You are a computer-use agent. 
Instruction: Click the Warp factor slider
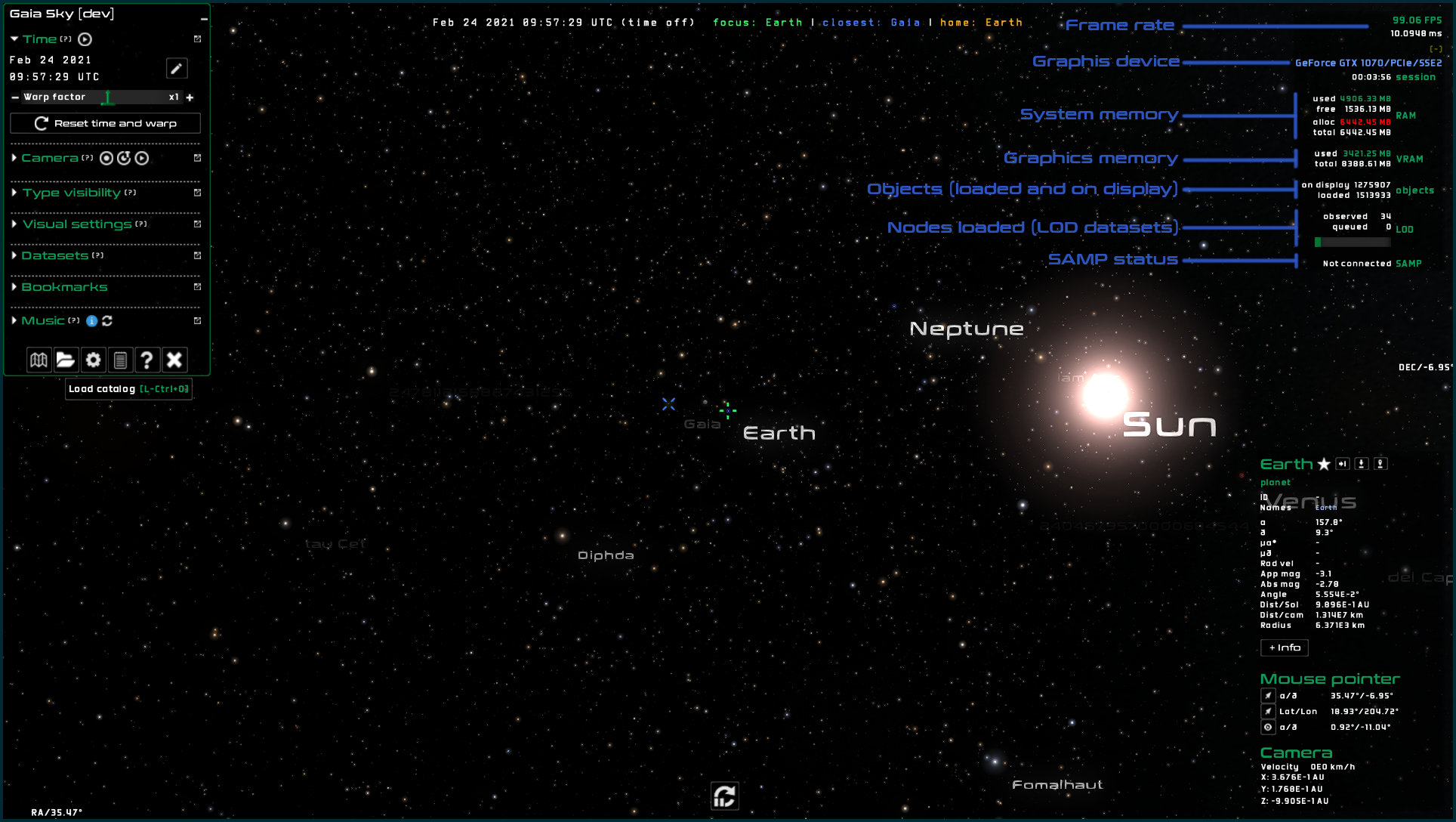pos(101,97)
